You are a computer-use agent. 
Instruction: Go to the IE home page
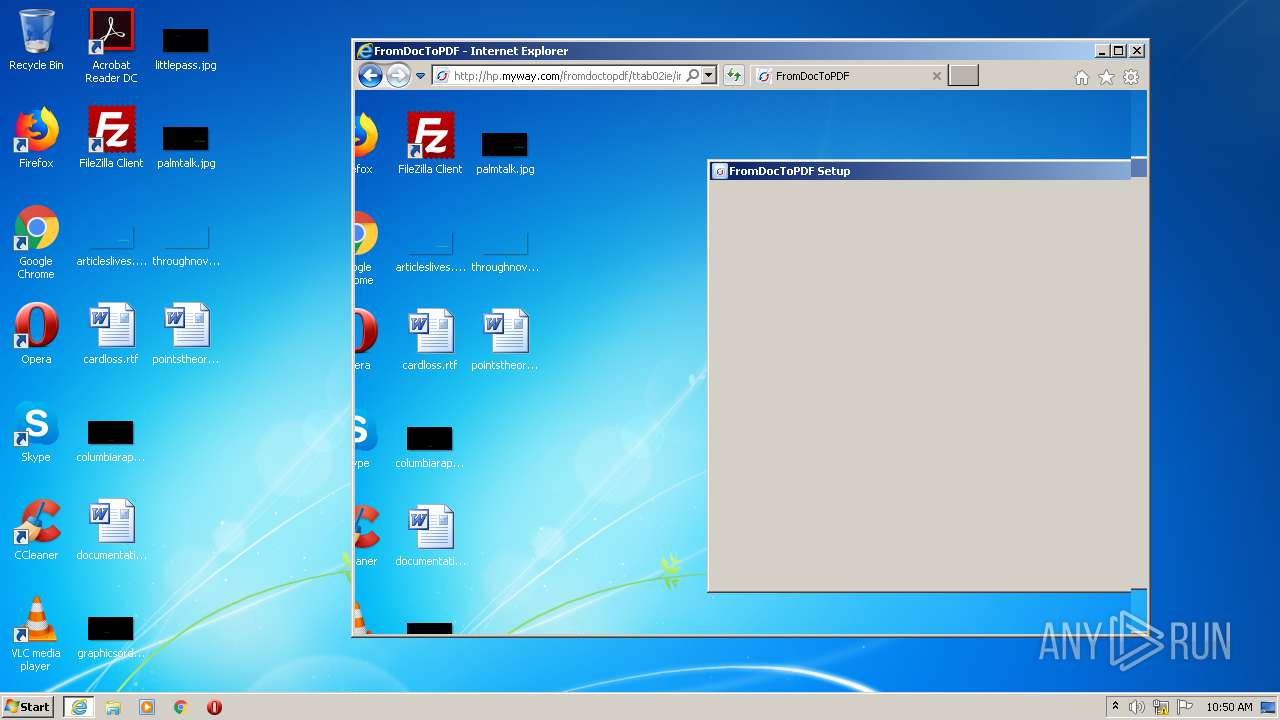[x=1081, y=77]
